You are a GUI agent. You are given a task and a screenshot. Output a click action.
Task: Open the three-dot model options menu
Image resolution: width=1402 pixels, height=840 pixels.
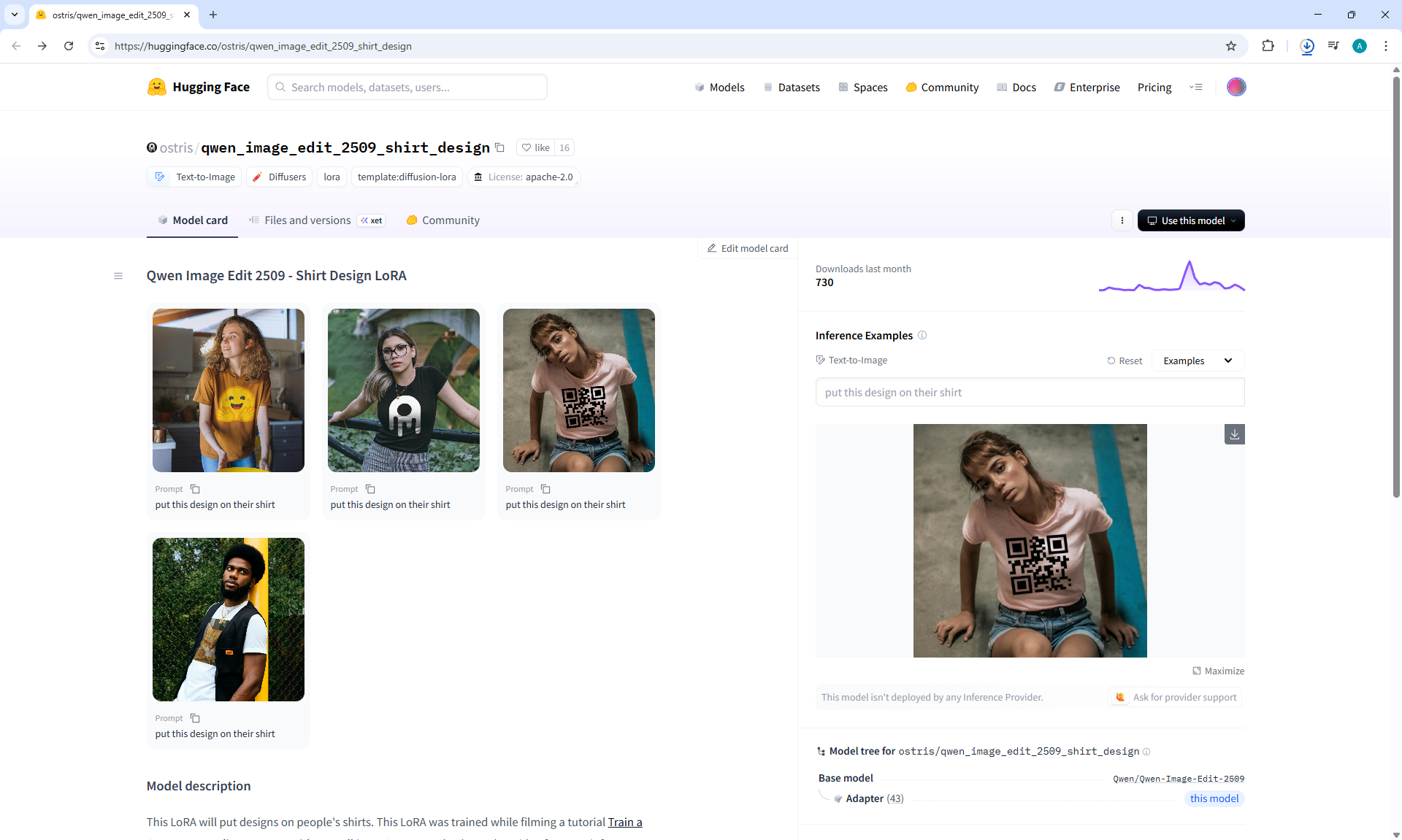tap(1122, 220)
